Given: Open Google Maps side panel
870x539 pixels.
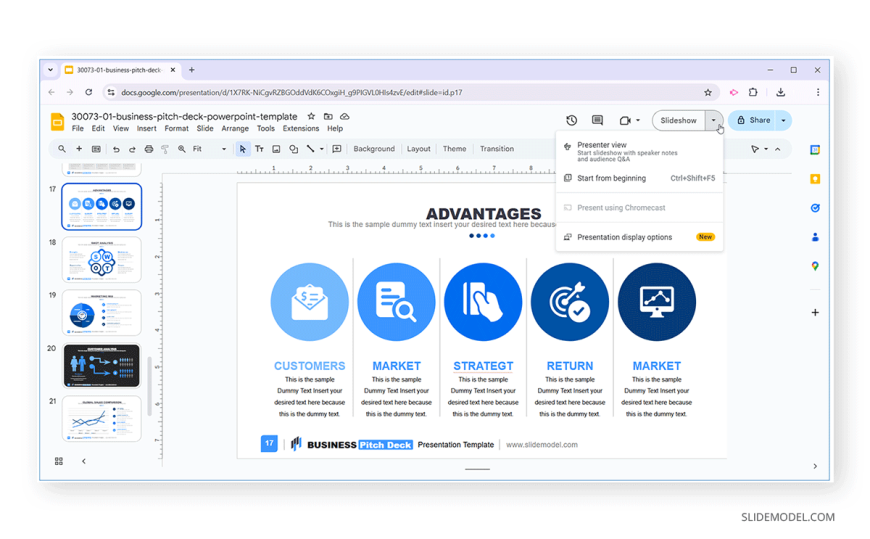Looking at the screenshot, I should click(815, 266).
